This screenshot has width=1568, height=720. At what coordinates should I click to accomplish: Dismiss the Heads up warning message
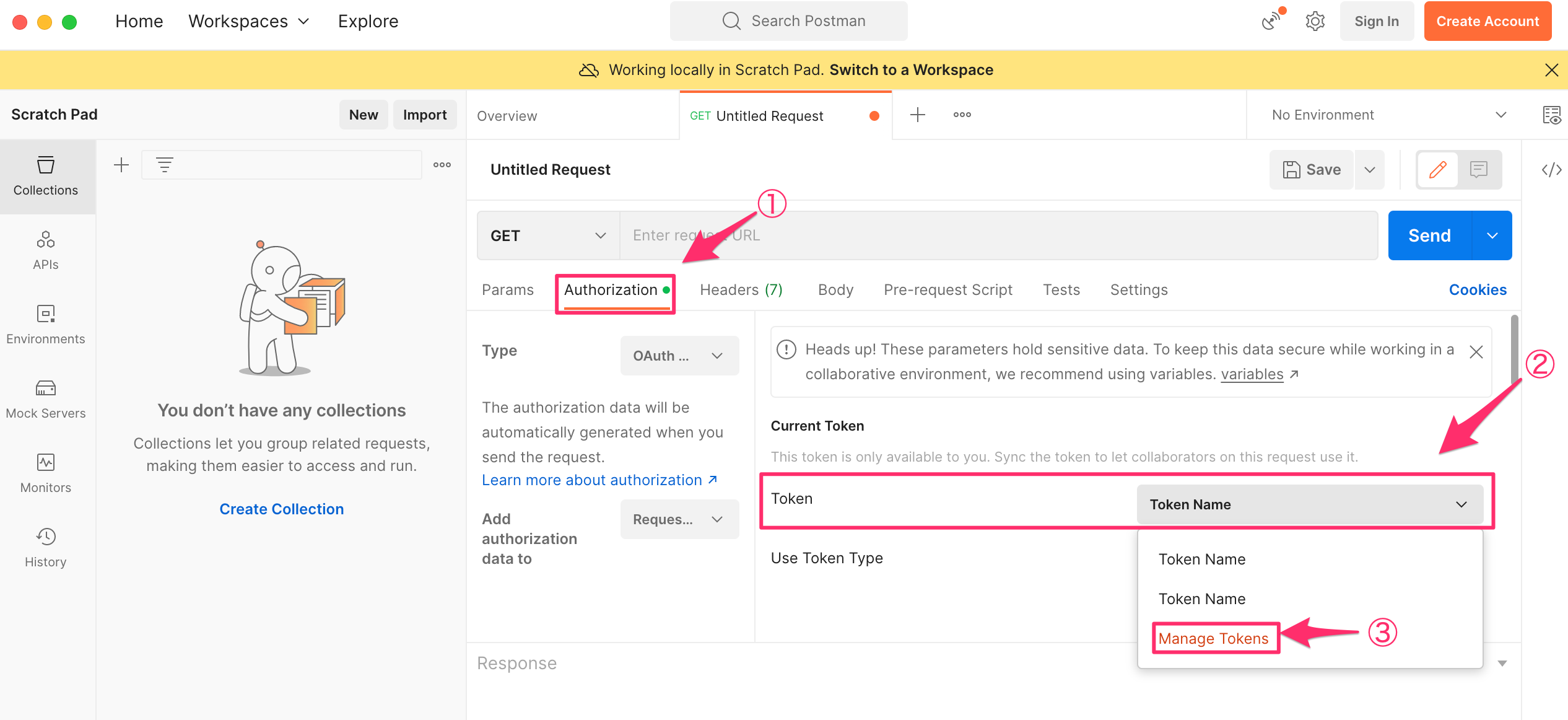click(x=1476, y=352)
